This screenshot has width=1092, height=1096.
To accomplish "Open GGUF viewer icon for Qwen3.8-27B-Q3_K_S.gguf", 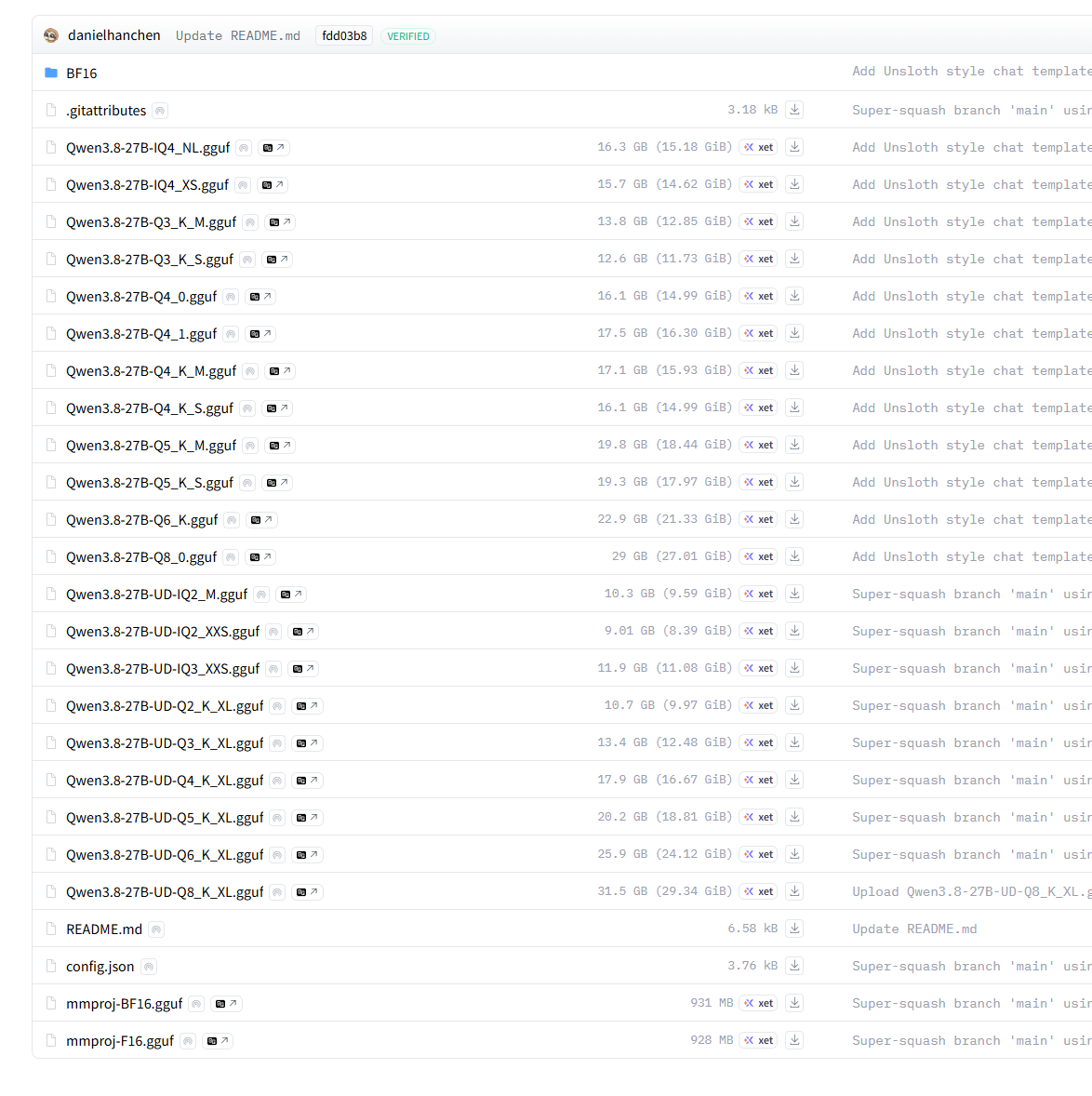I will pyautogui.click(x=276, y=260).
